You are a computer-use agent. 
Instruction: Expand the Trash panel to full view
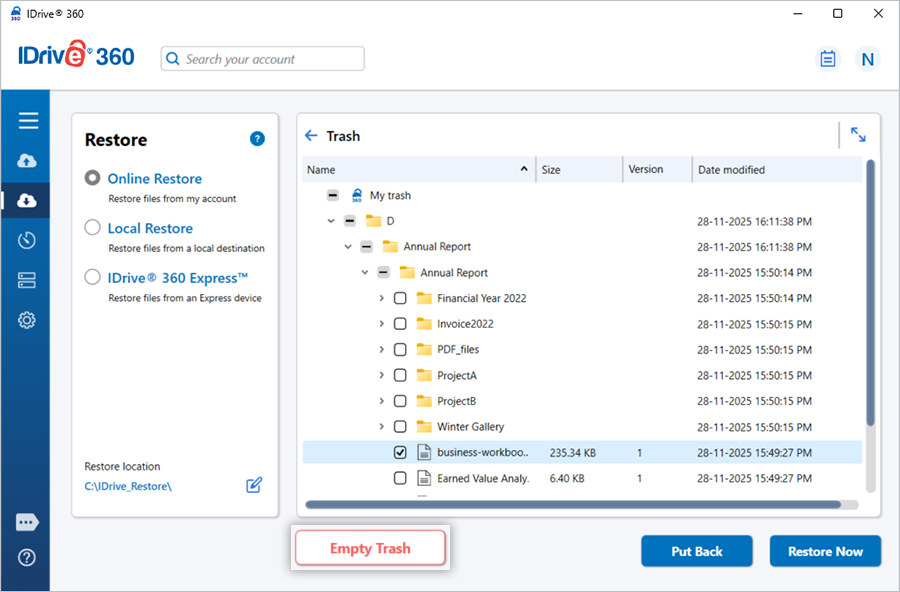(x=858, y=134)
